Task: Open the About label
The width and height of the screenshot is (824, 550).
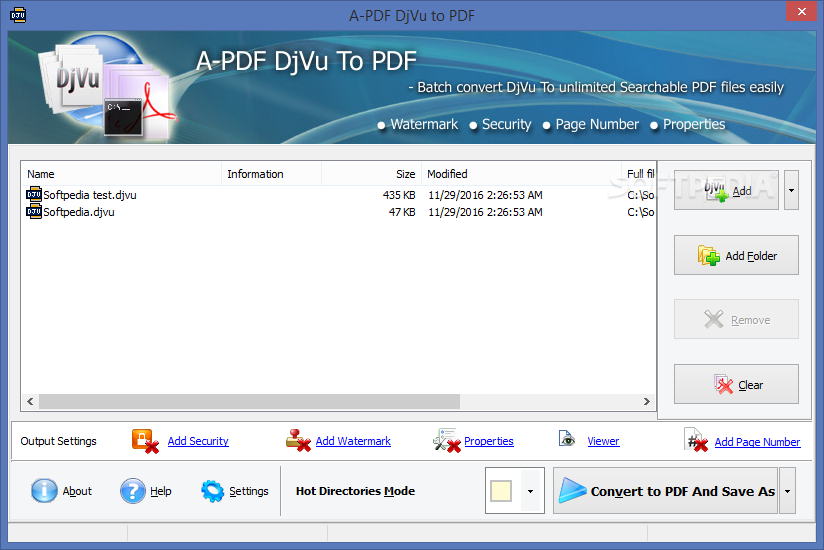Action: click(x=77, y=491)
